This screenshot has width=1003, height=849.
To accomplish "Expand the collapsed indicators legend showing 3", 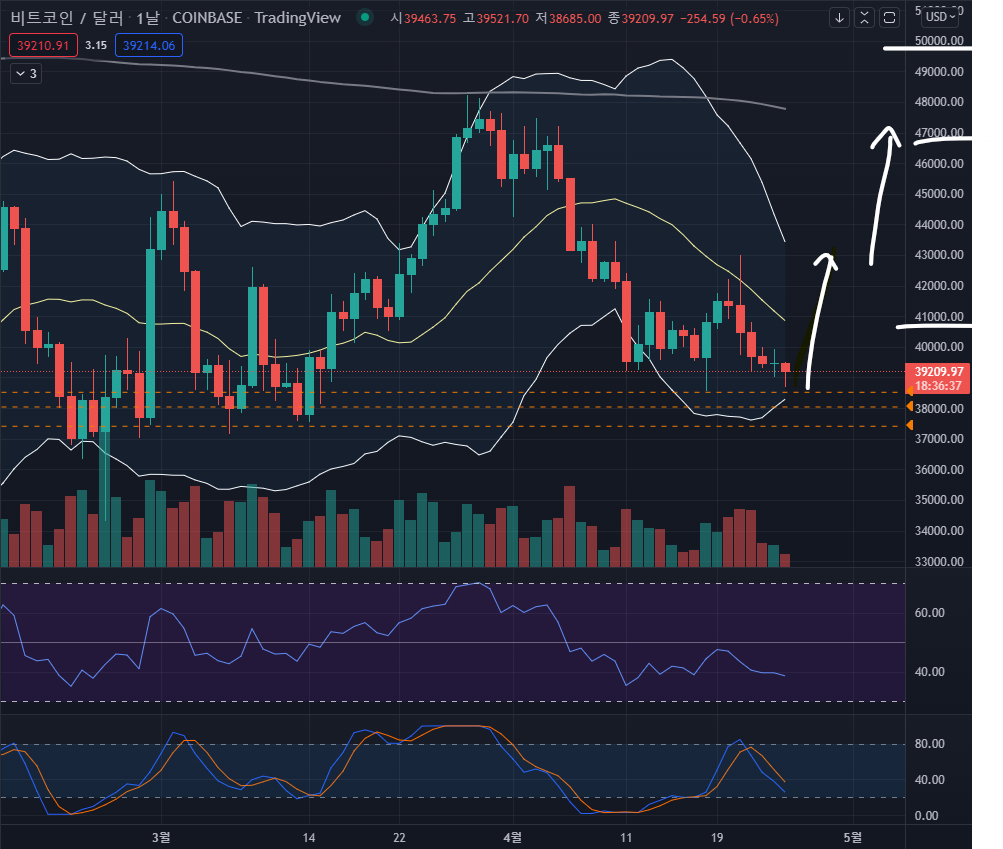I will pyautogui.click(x=26, y=74).
